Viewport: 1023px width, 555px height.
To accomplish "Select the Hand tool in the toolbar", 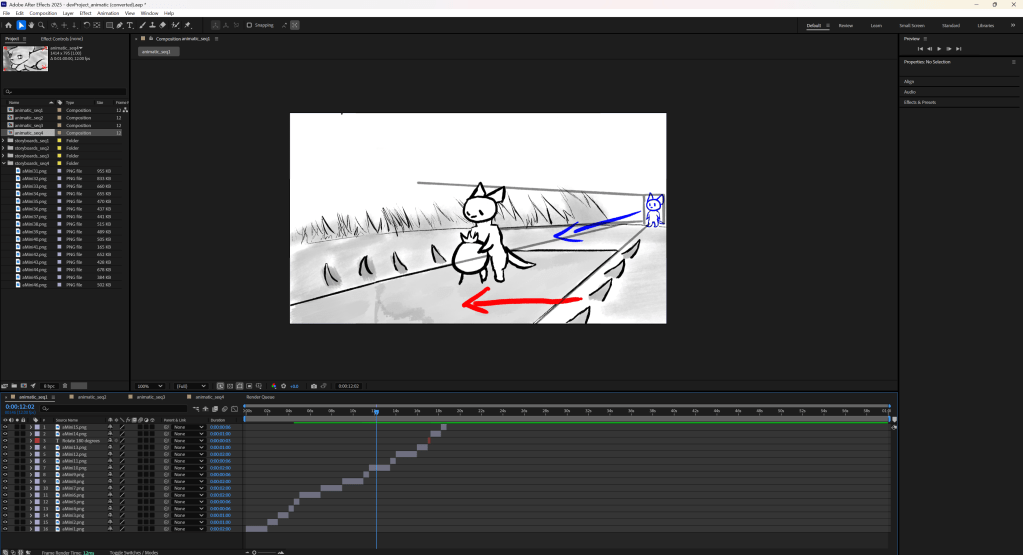I will 33,25.
